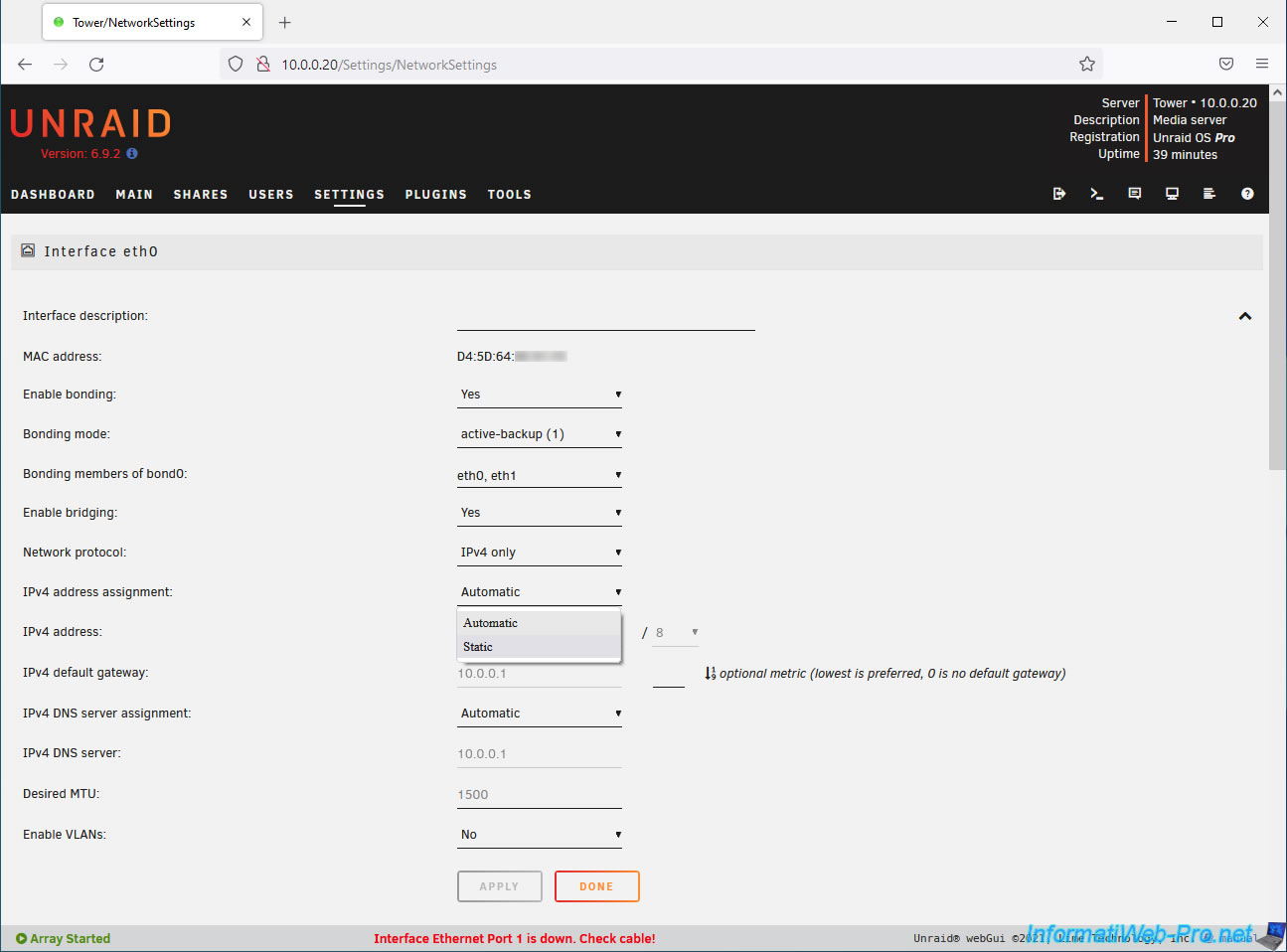
Task: Reload the page using the browser refresh icon
Action: point(96,65)
